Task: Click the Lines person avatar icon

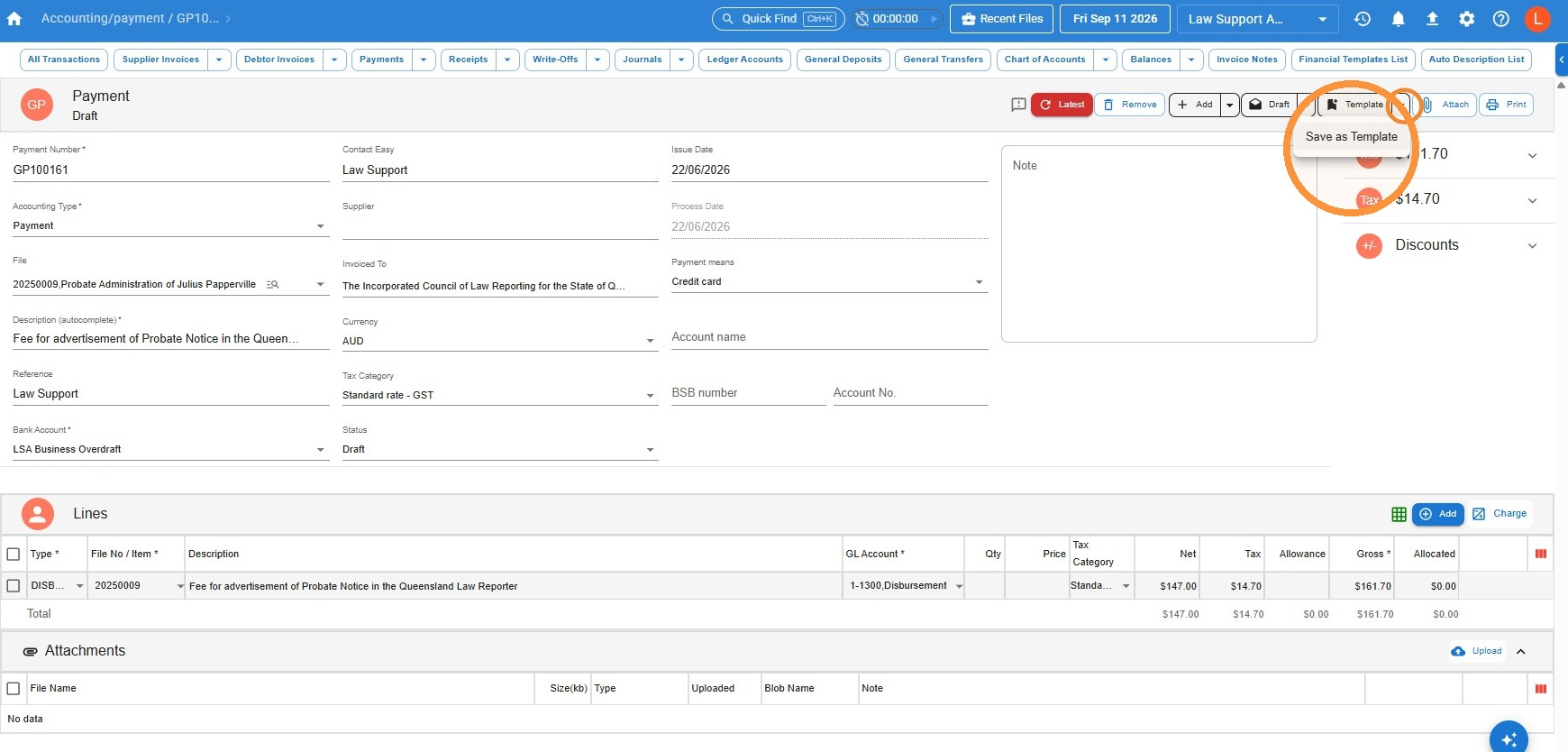Action: [37, 514]
